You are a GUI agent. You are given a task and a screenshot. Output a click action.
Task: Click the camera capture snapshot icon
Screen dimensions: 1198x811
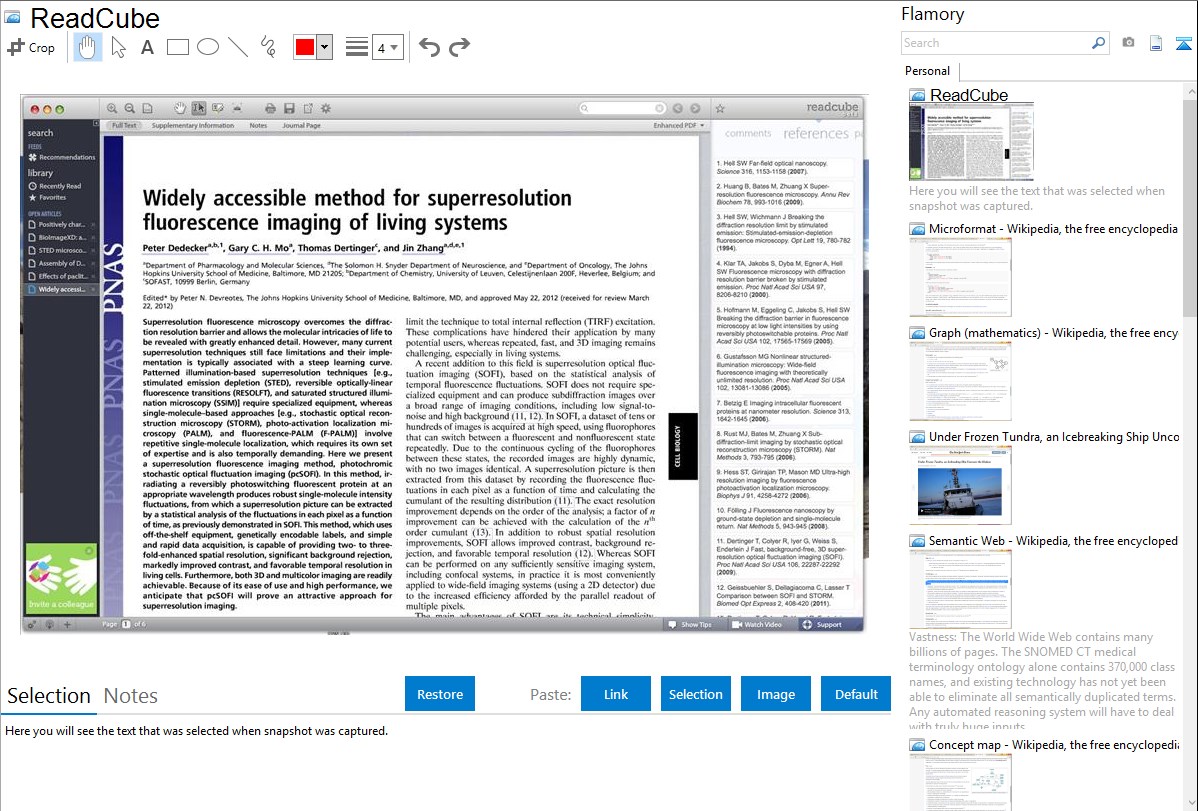[1128, 43]
